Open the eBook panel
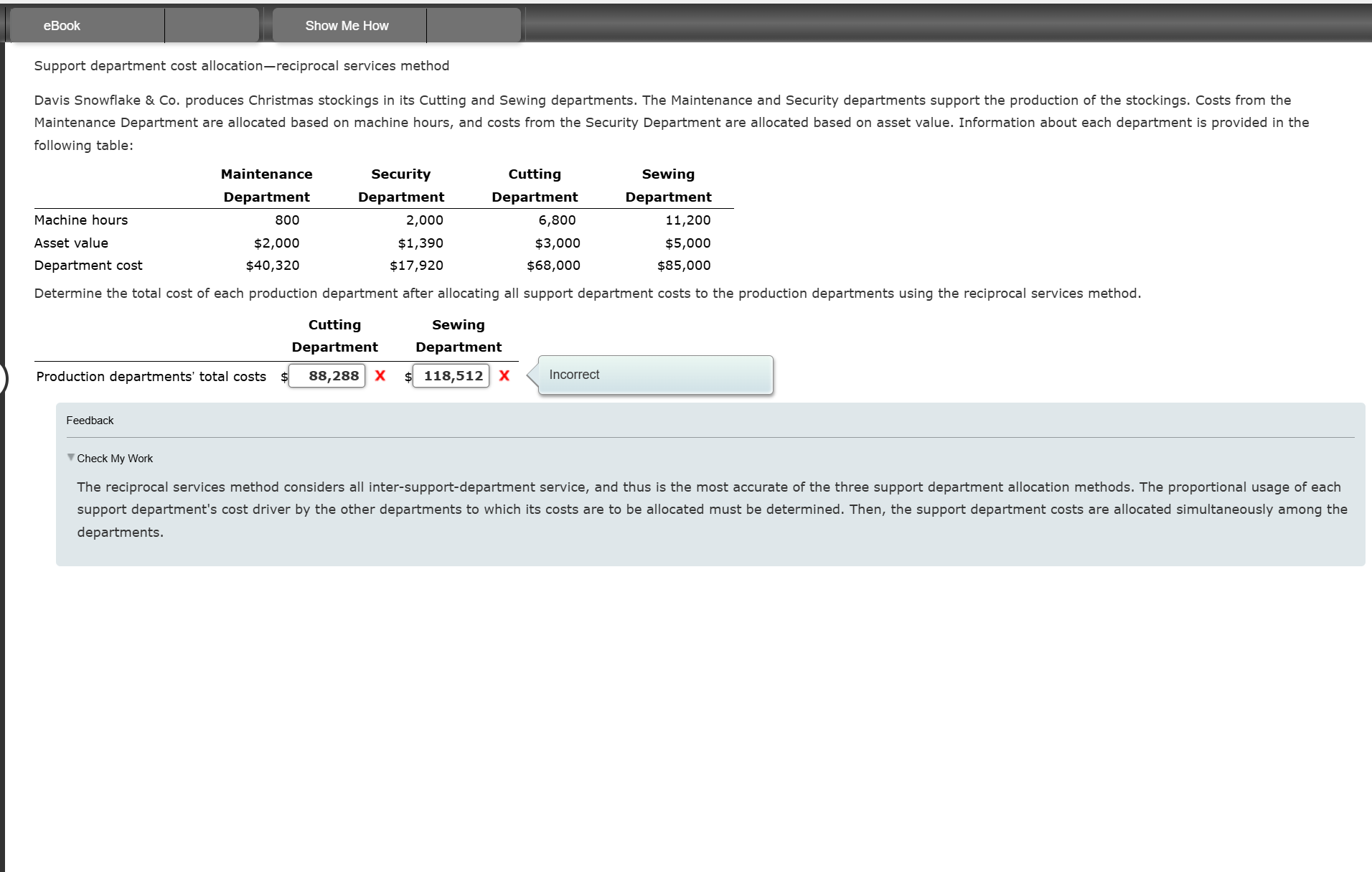The image size is (1372, 872). [62, 25]
